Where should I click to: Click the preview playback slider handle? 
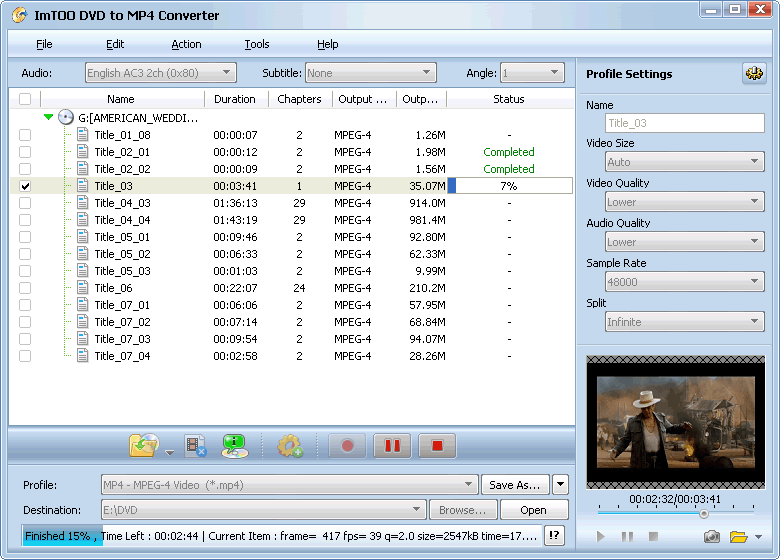point(704,514)
